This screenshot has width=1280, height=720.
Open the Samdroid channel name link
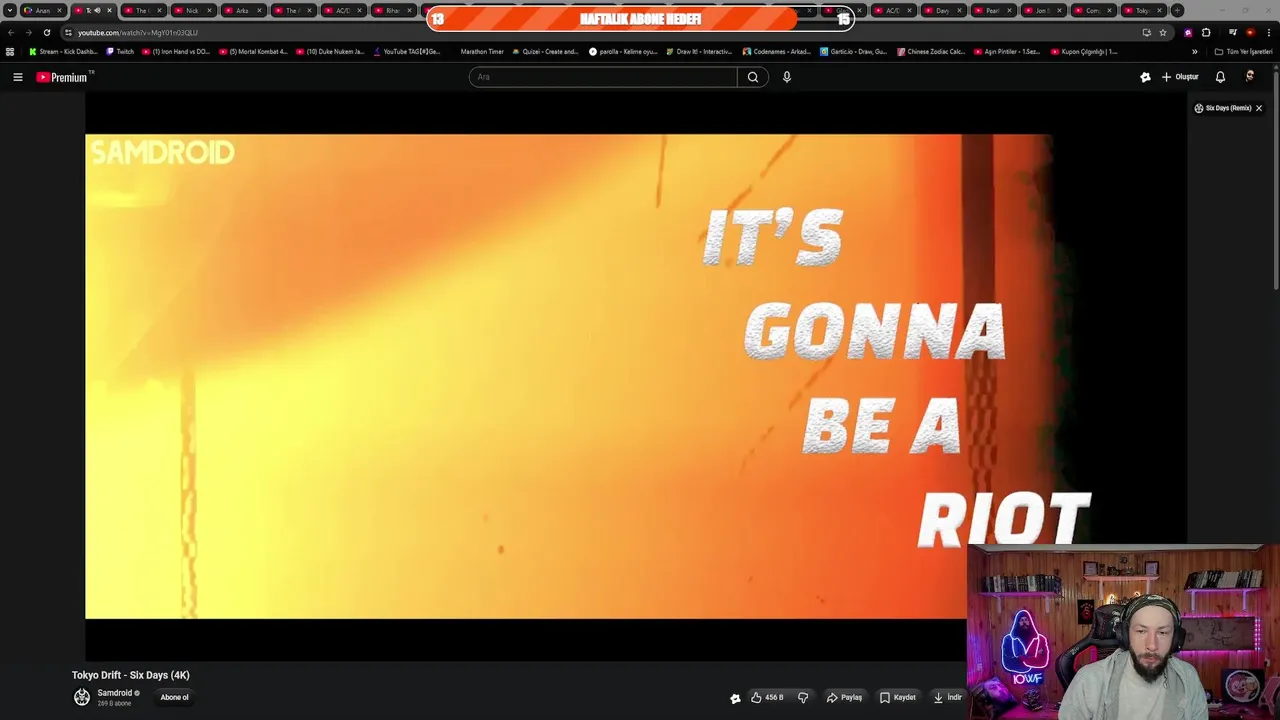tap(114, 693)
